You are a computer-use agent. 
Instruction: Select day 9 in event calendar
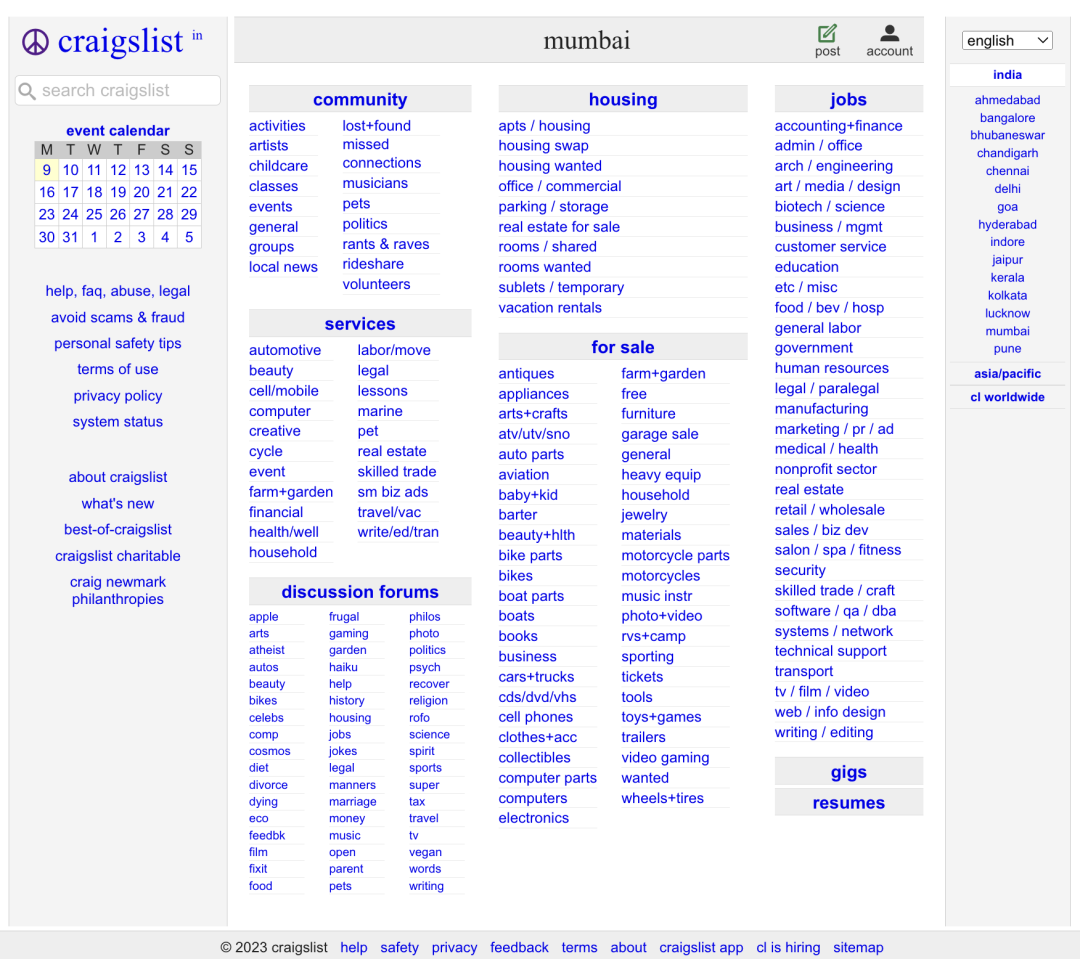point(47,170)
